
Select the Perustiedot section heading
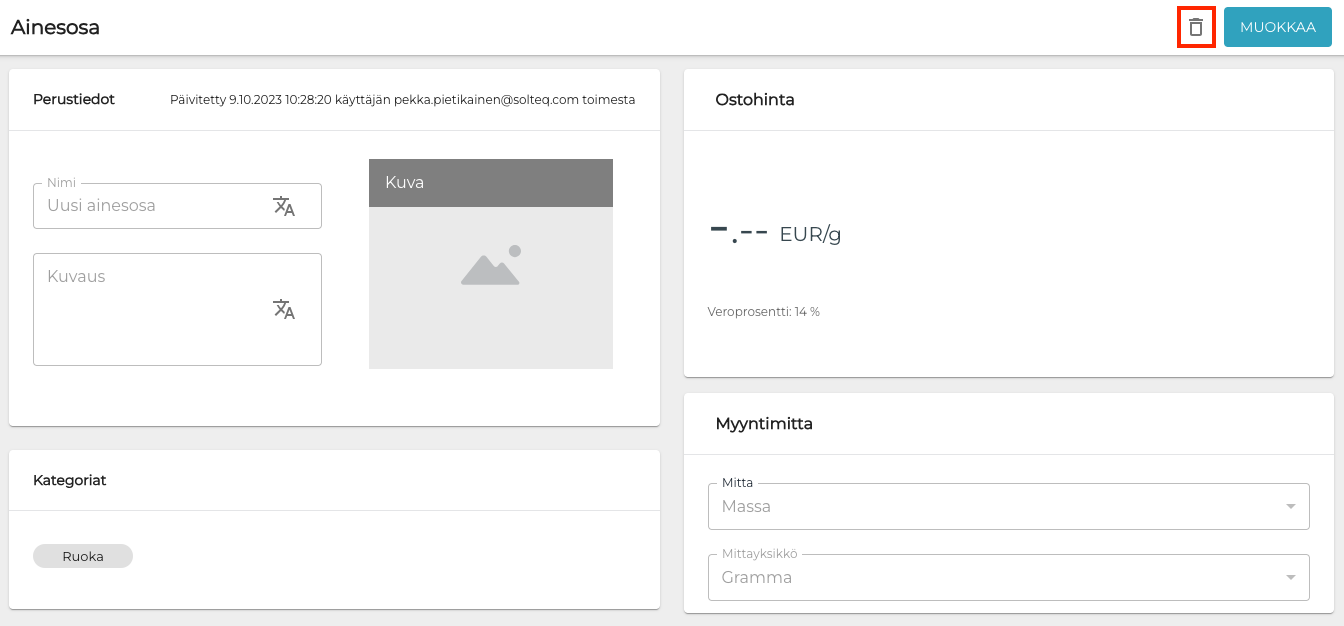point(74,100)
